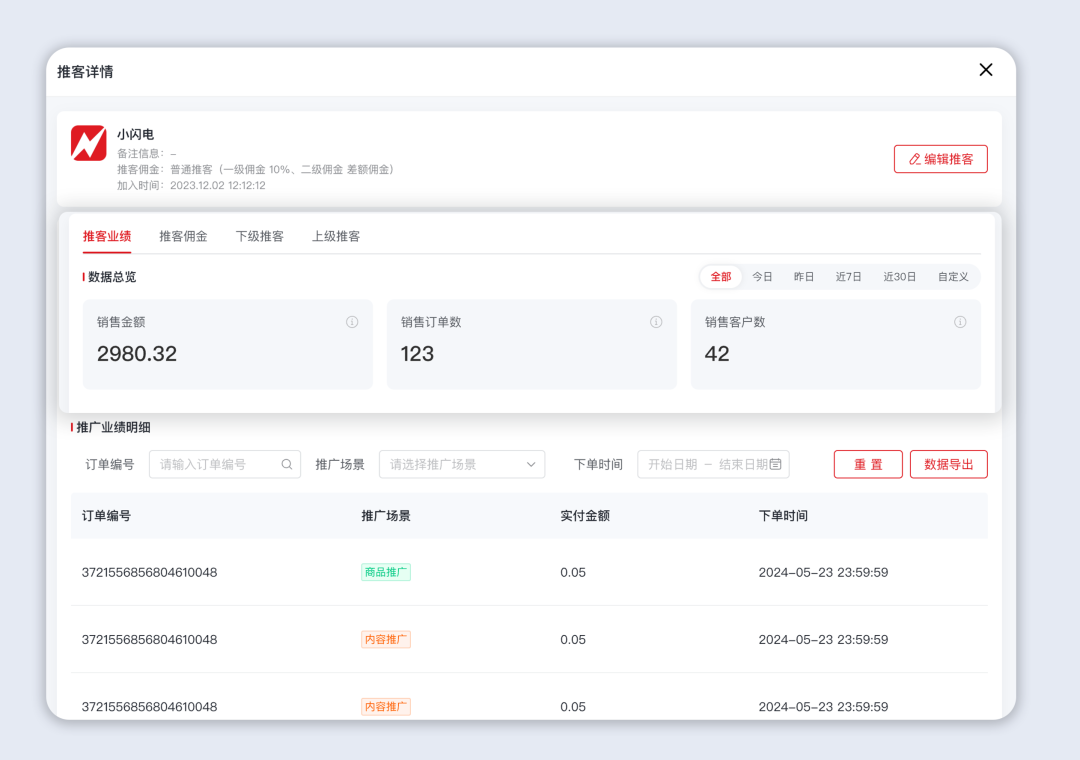Switch to the 下级推客 tab
Screen dimensions: 1080x760
pyautogui.click(x=259, y=237)
